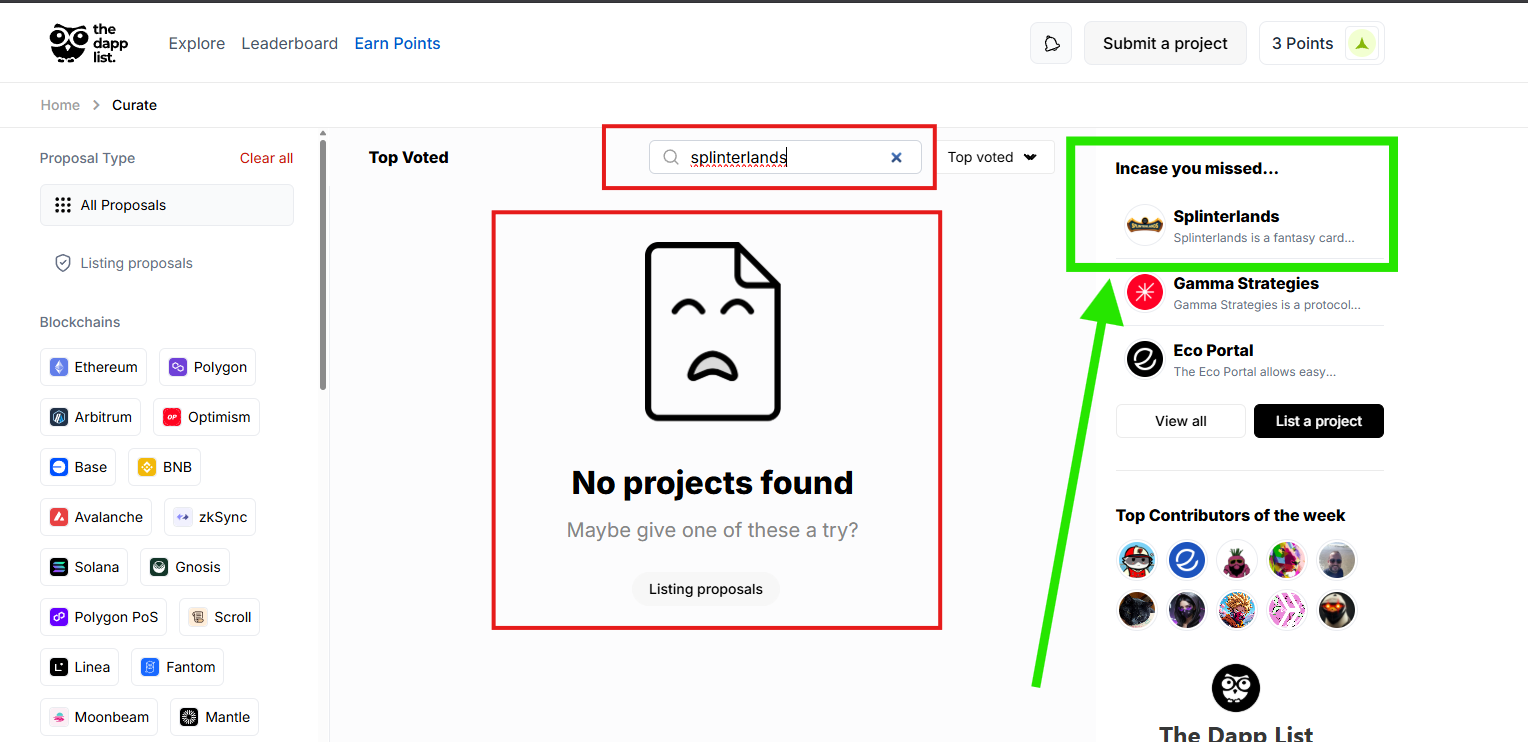
Task: Click the Gamma Strategies project title
Action: tap(1246, 283)
